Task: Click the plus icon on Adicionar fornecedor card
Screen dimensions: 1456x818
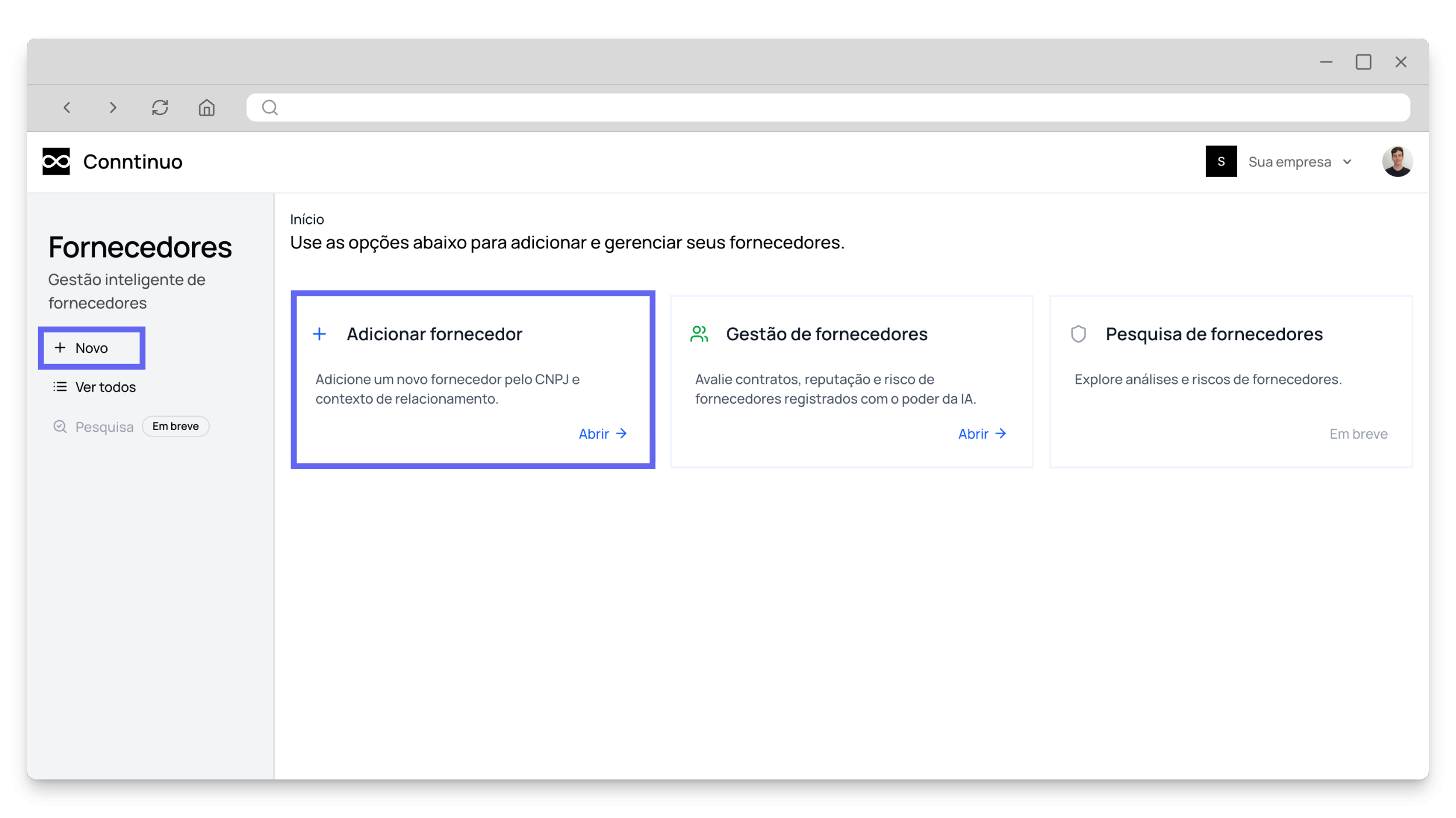Action: 320,334
